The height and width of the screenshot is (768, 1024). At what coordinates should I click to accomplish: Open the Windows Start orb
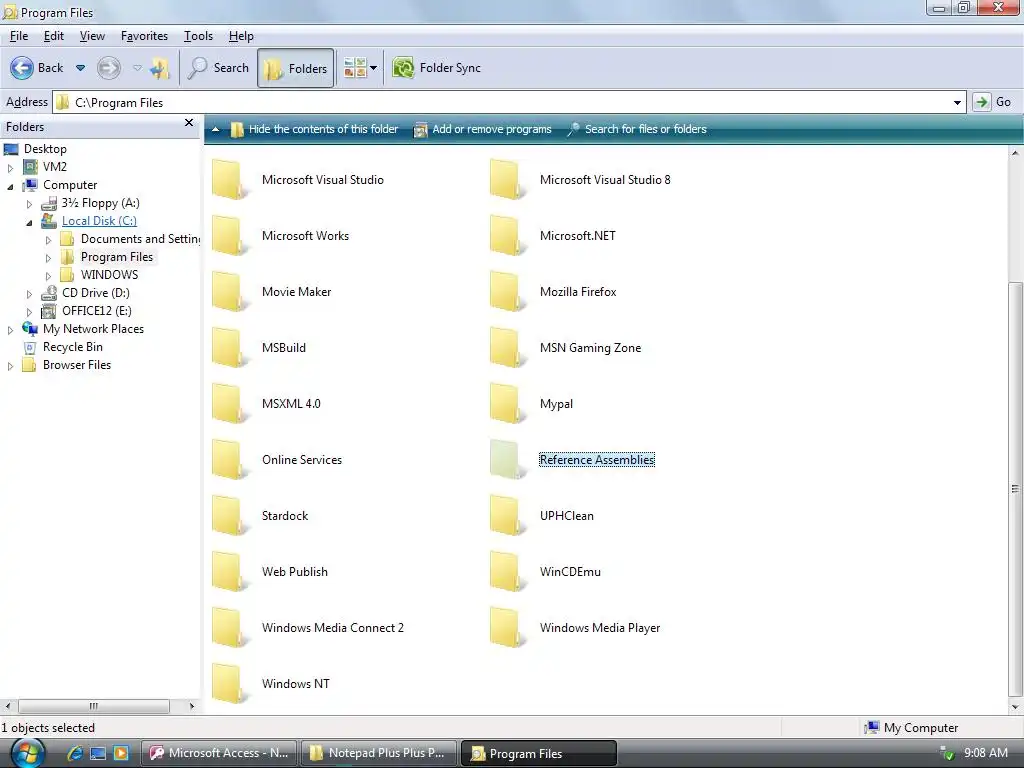[27, 754]
